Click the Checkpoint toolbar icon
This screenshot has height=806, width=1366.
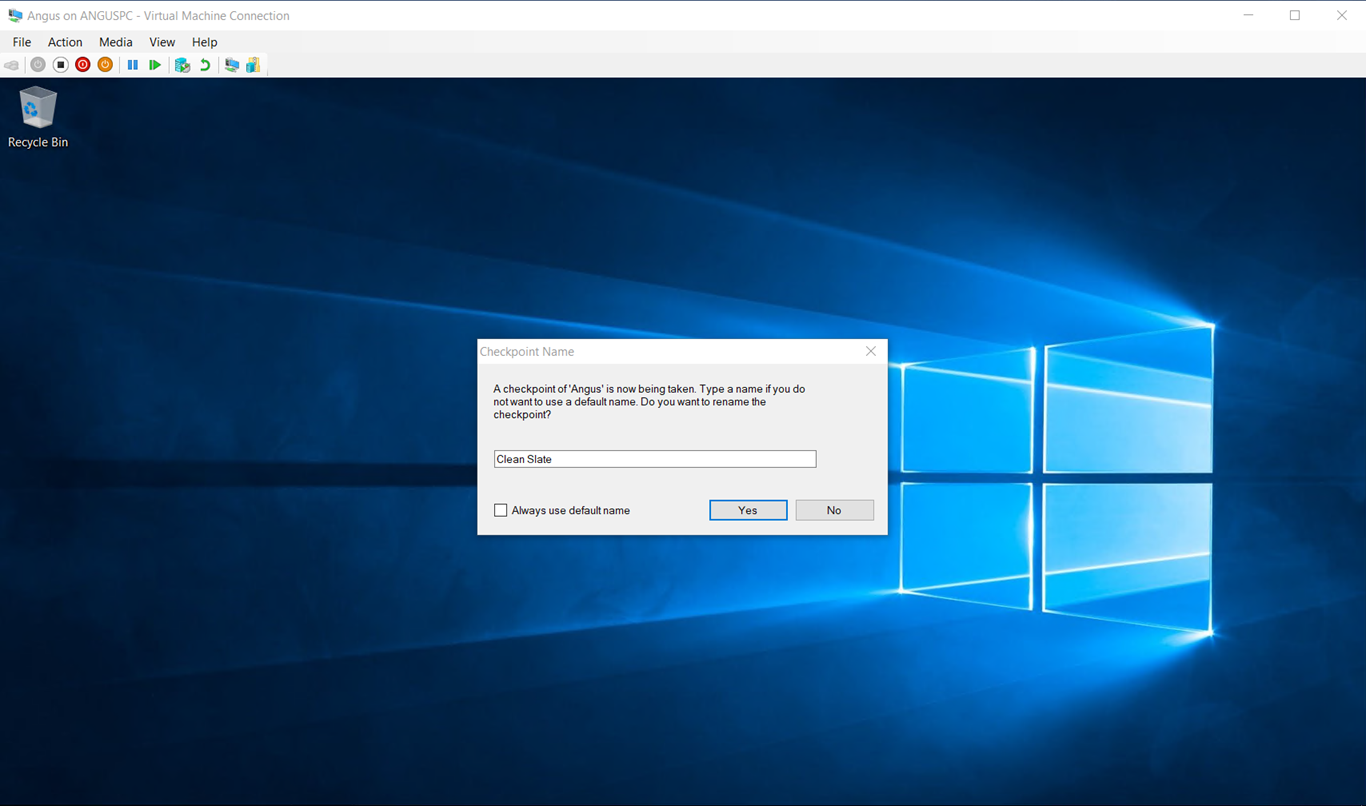(182, 65)
